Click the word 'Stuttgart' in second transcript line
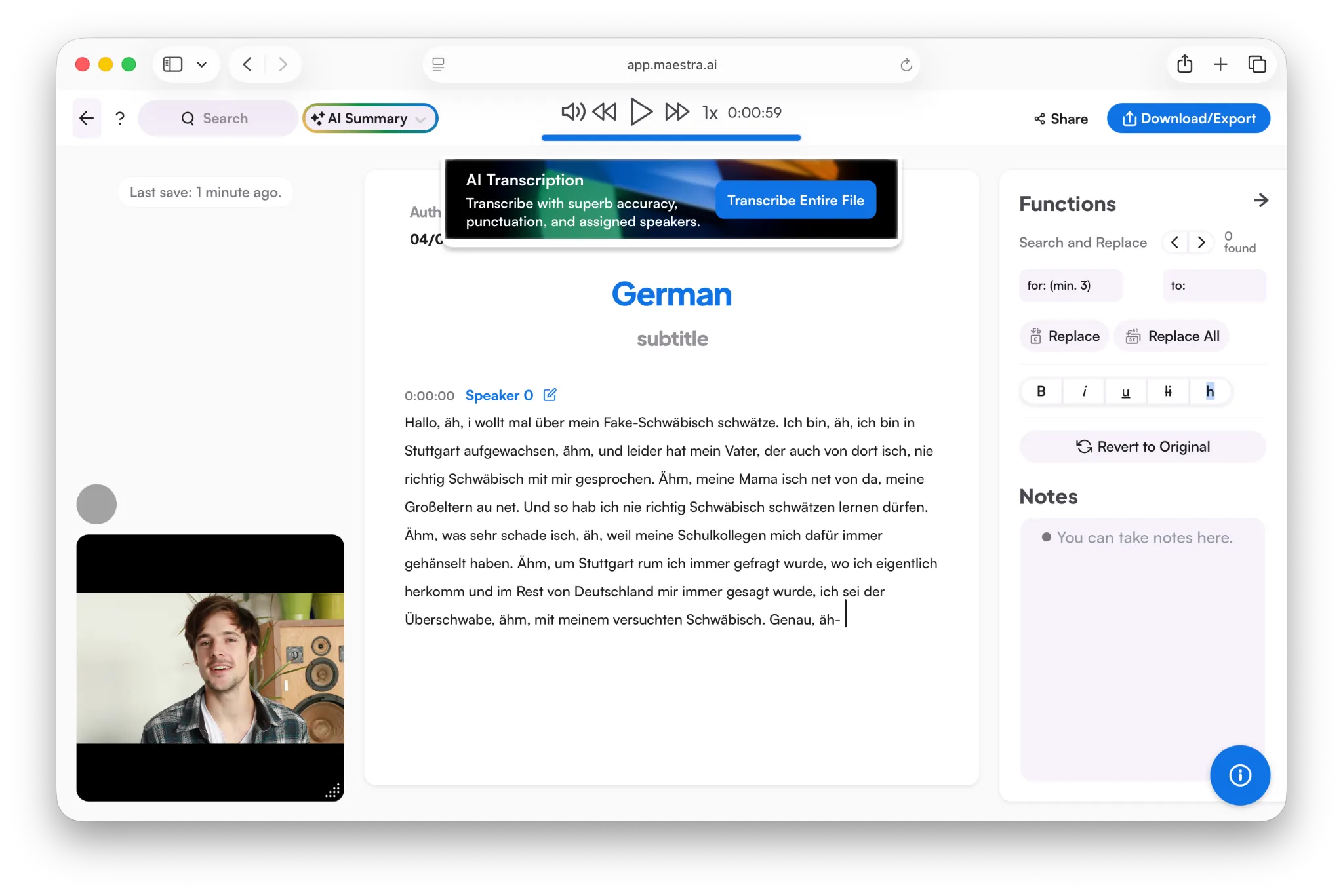 click(432, 451)
